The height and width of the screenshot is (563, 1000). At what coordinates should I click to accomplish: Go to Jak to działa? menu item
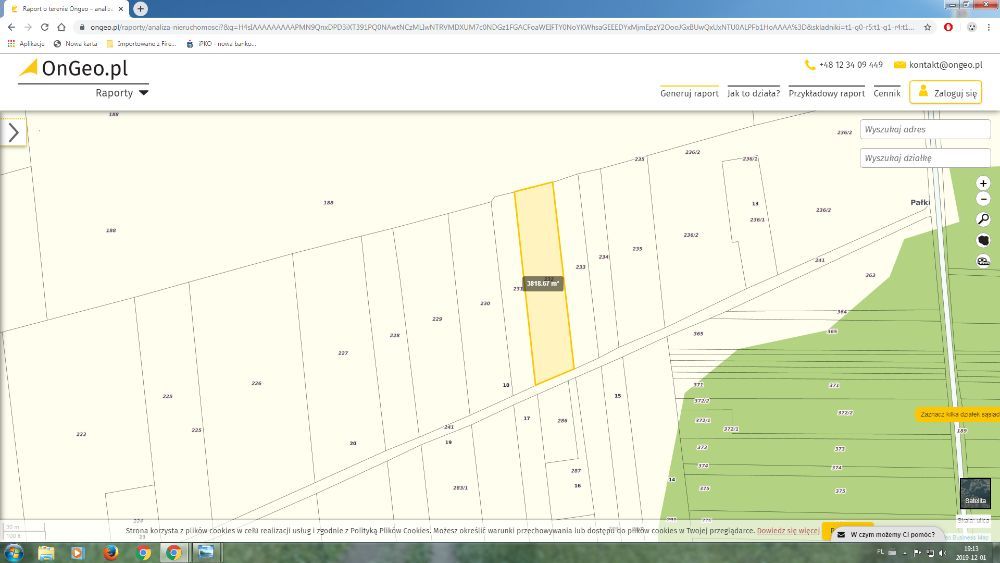[753, 93]
